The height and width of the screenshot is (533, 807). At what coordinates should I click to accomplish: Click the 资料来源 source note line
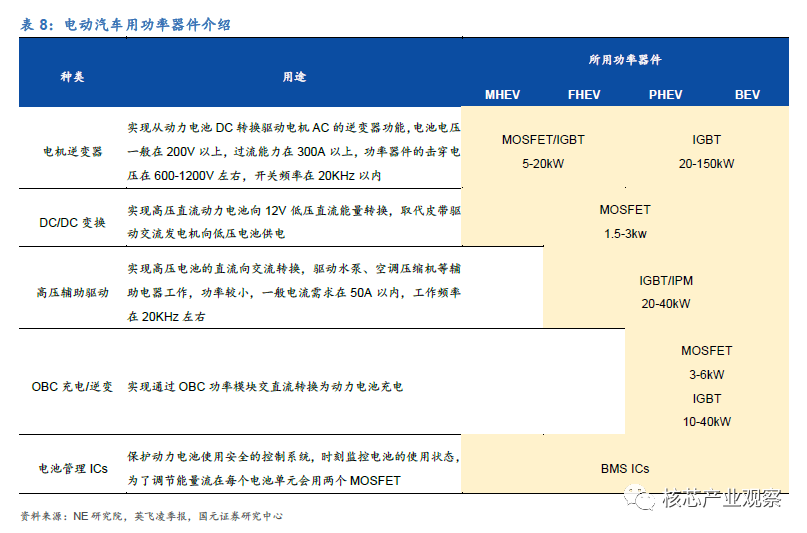(150, 516)
